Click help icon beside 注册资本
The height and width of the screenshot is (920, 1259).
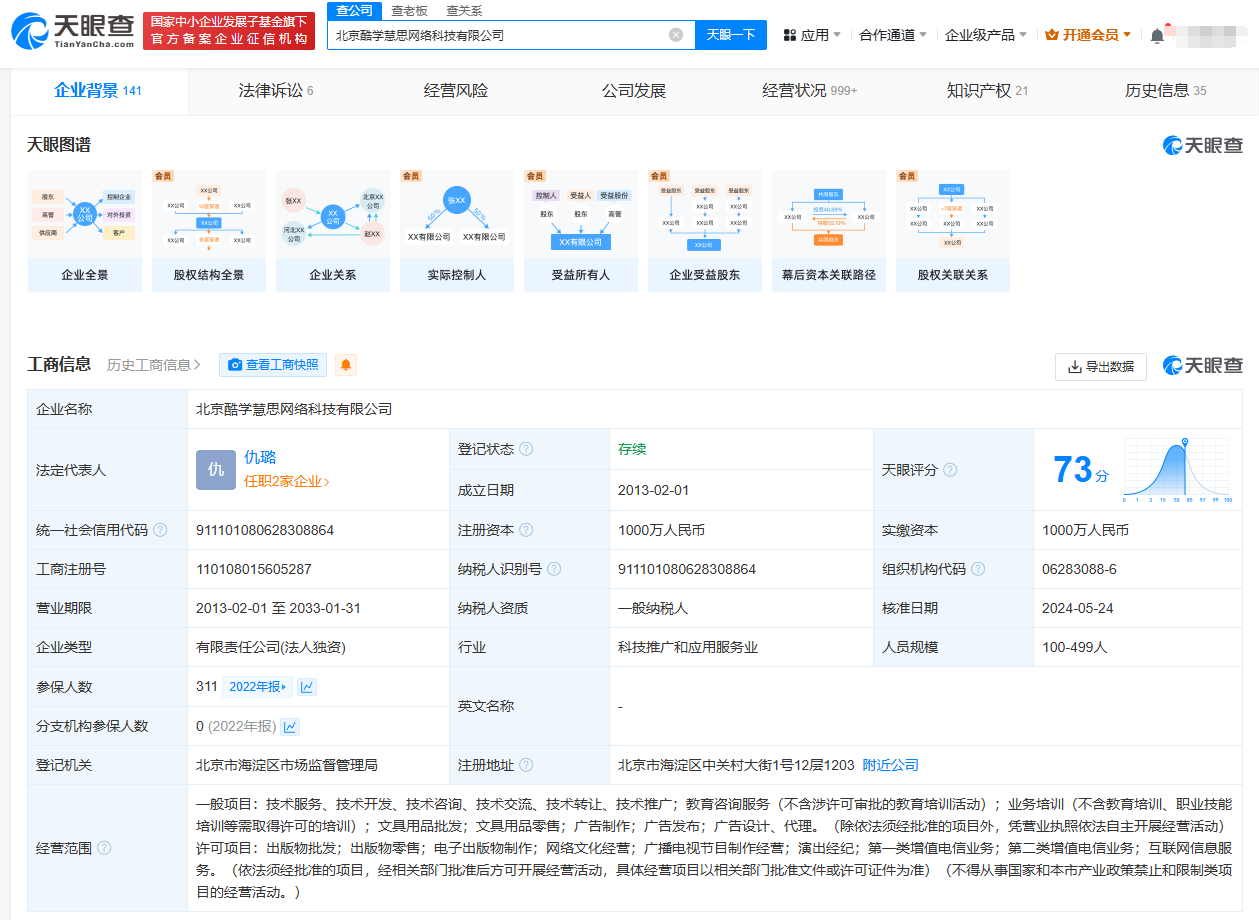pyautogui.click(x=526, y=530)
